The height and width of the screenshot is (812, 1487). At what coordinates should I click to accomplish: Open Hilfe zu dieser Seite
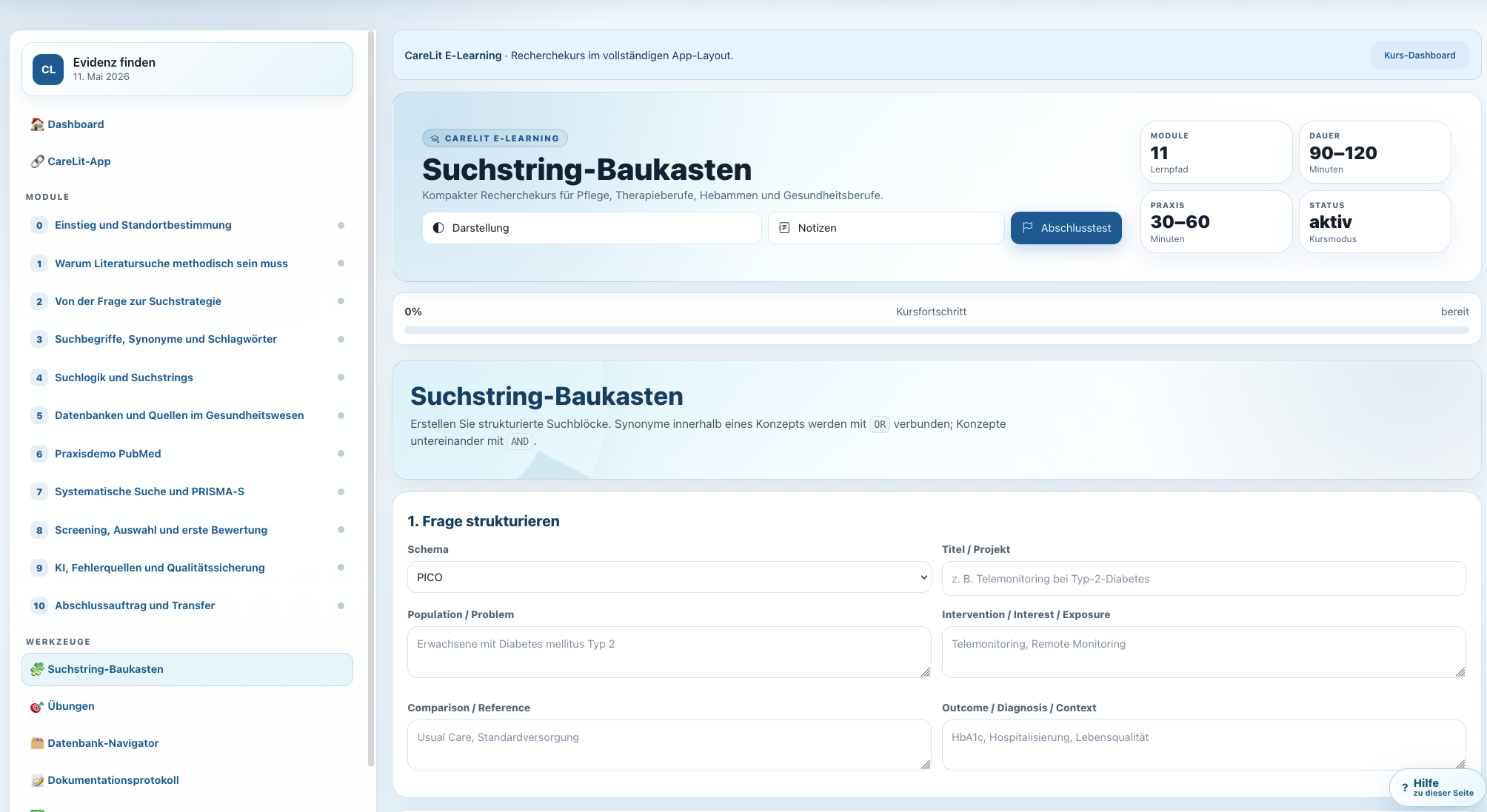tap(1437, 788)
